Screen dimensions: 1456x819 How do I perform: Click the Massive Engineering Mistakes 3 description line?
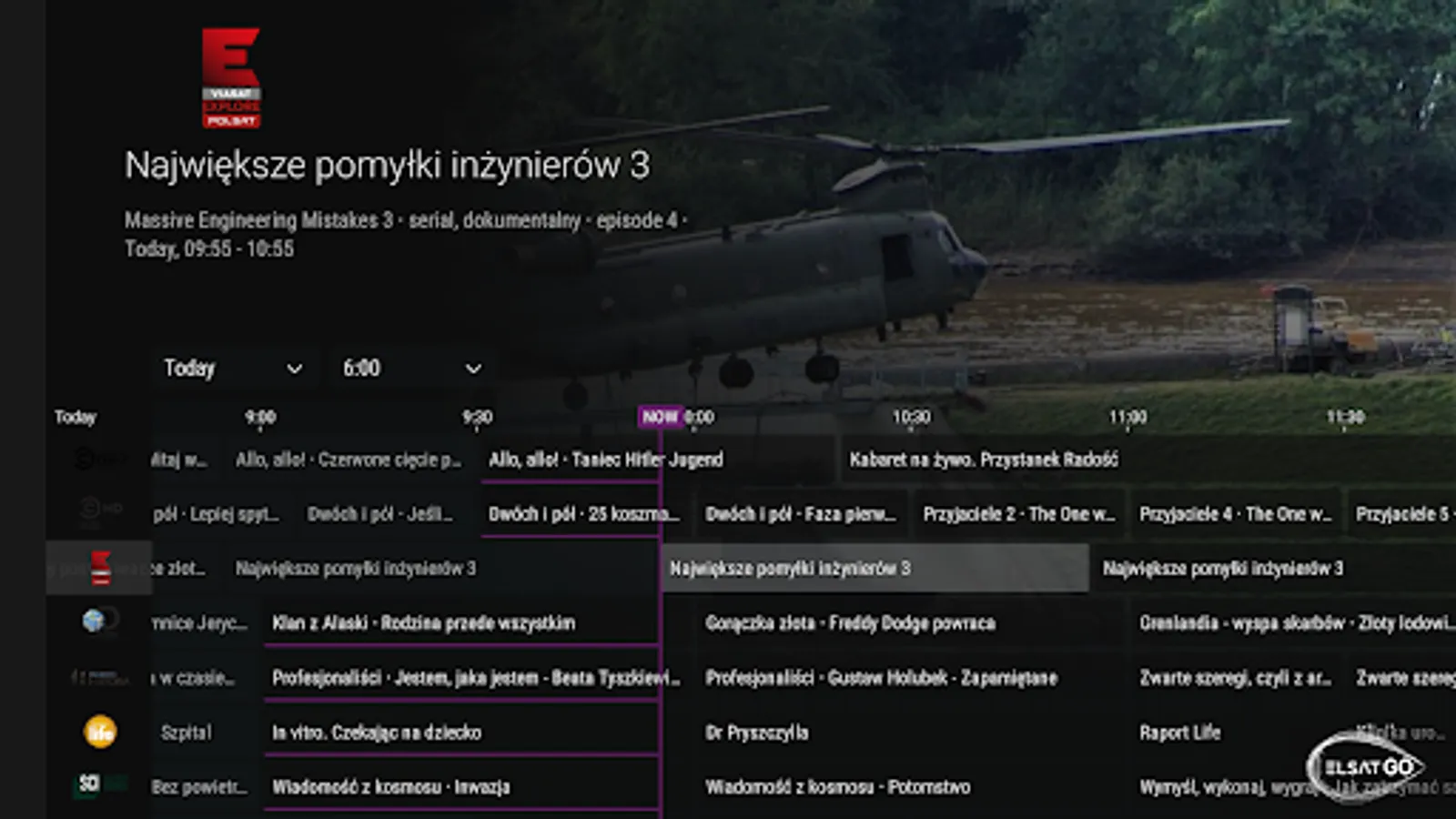click(406, 220)
